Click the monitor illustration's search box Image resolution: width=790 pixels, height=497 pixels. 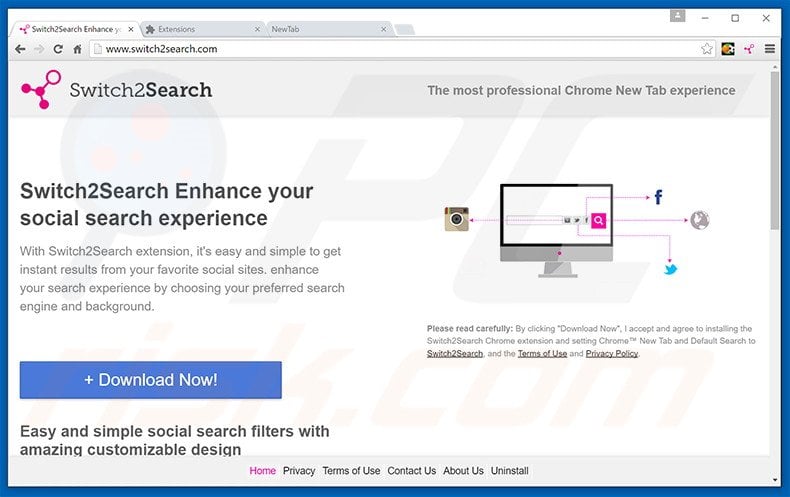click(535, 220)
